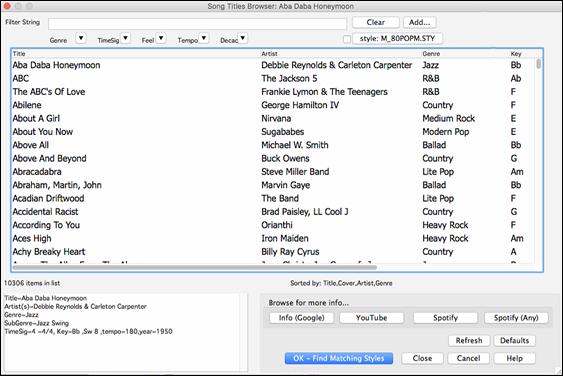Click artist Steve Miller Band
This screenshot has height=376, width=563.
click(x=295, y=171)
